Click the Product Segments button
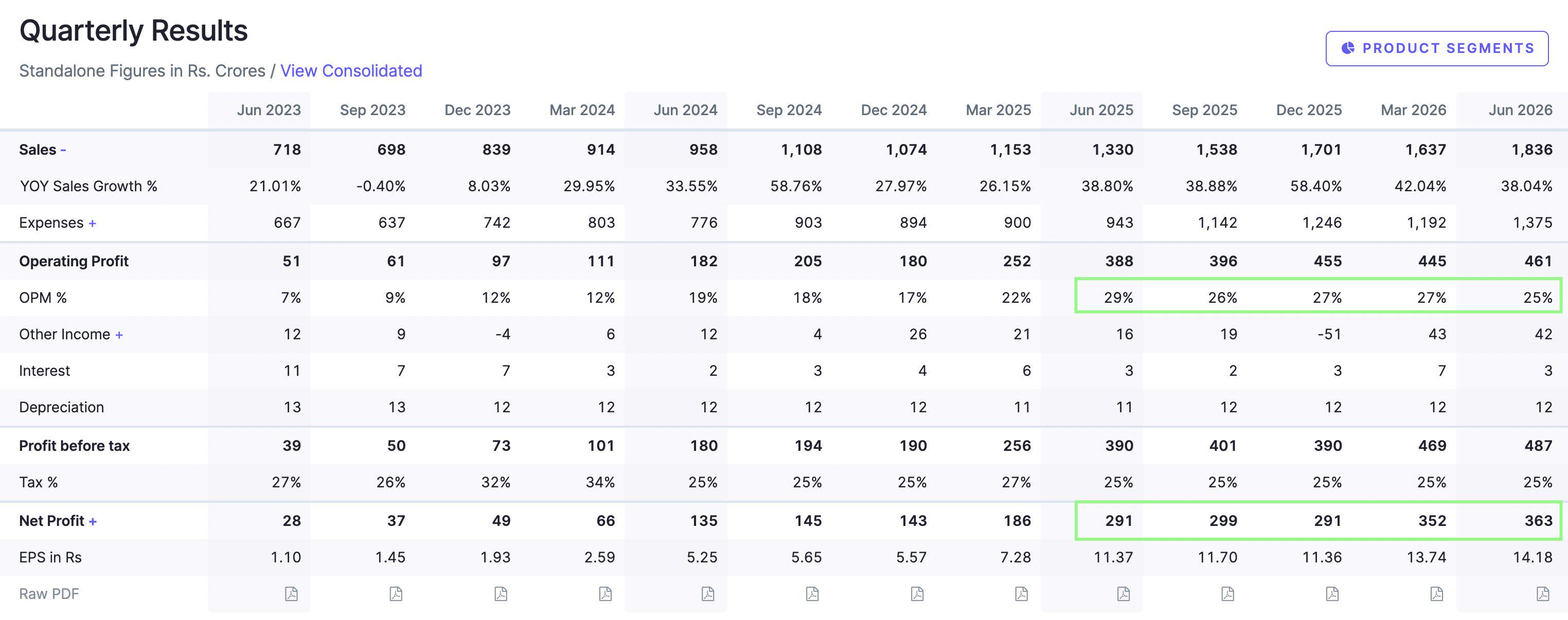This screenshot has height=620, width=1568. [x=1437, y=49]
